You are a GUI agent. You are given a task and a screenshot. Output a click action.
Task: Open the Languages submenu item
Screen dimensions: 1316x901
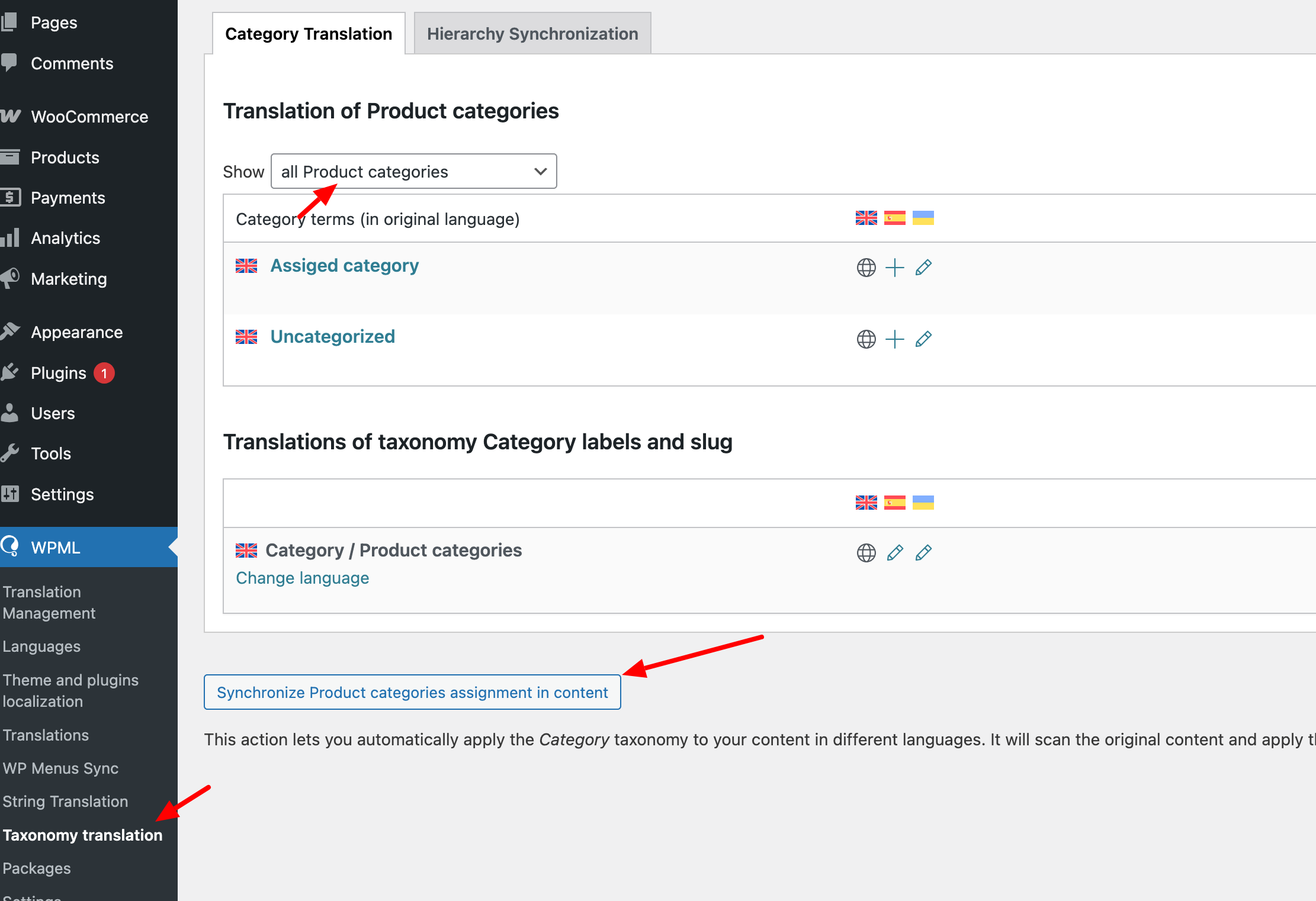coord(41,646)
